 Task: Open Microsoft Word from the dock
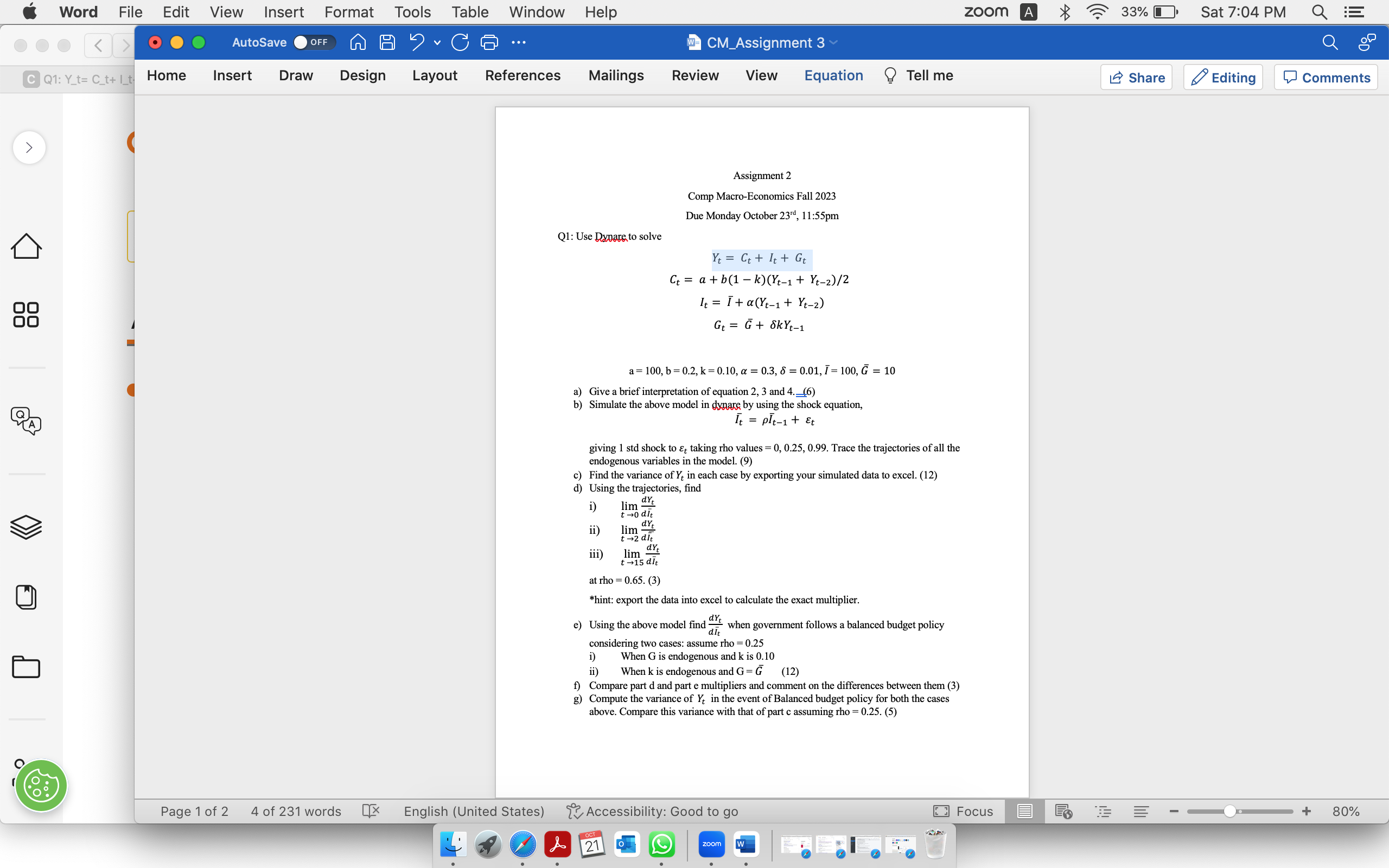(746, 844)
